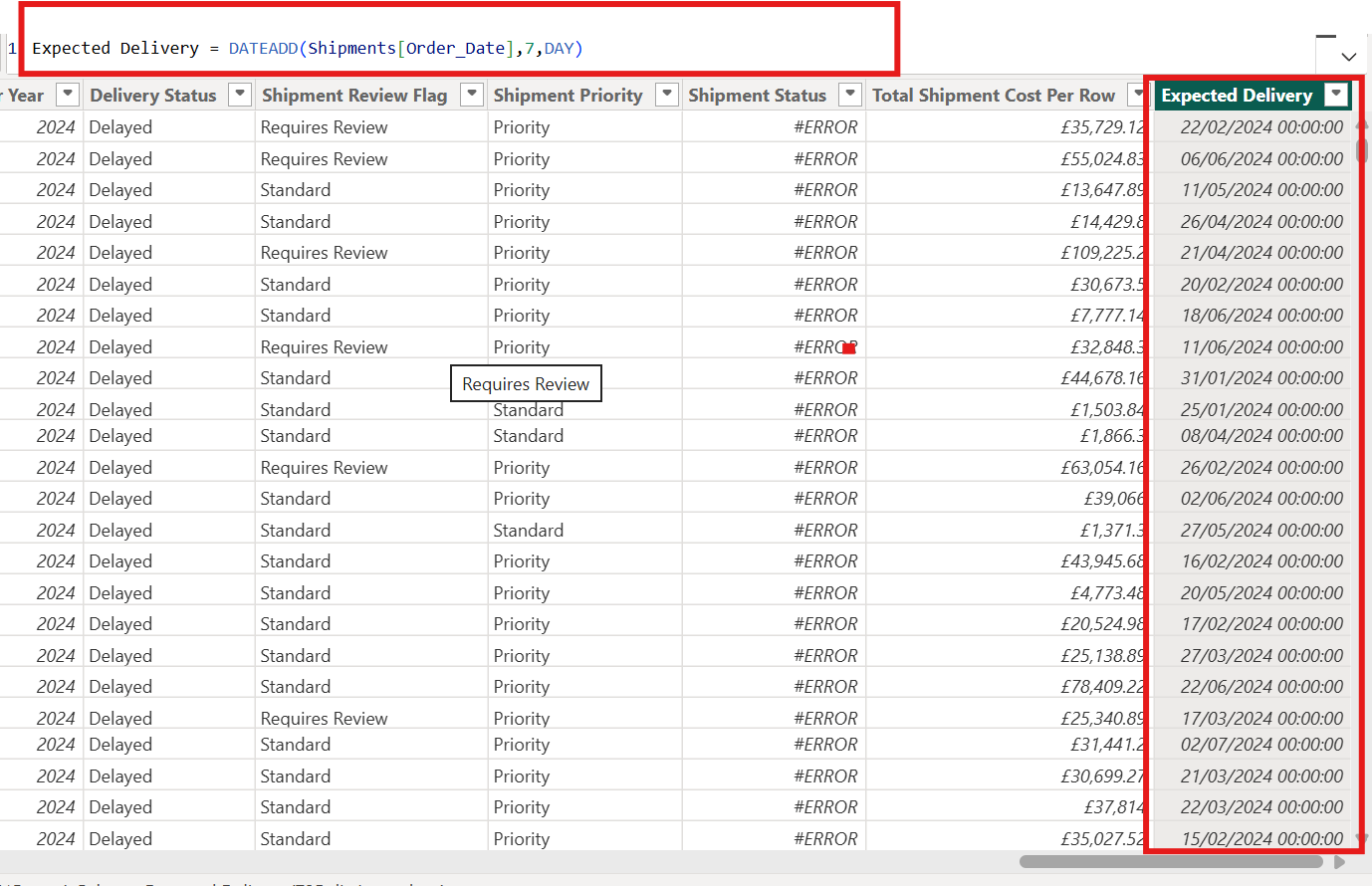This screenshot has width=1372, height=886.
Task: Click inside the Expected Delivery DAX formula
Action: pyautogui.click(x=307, y=48)
